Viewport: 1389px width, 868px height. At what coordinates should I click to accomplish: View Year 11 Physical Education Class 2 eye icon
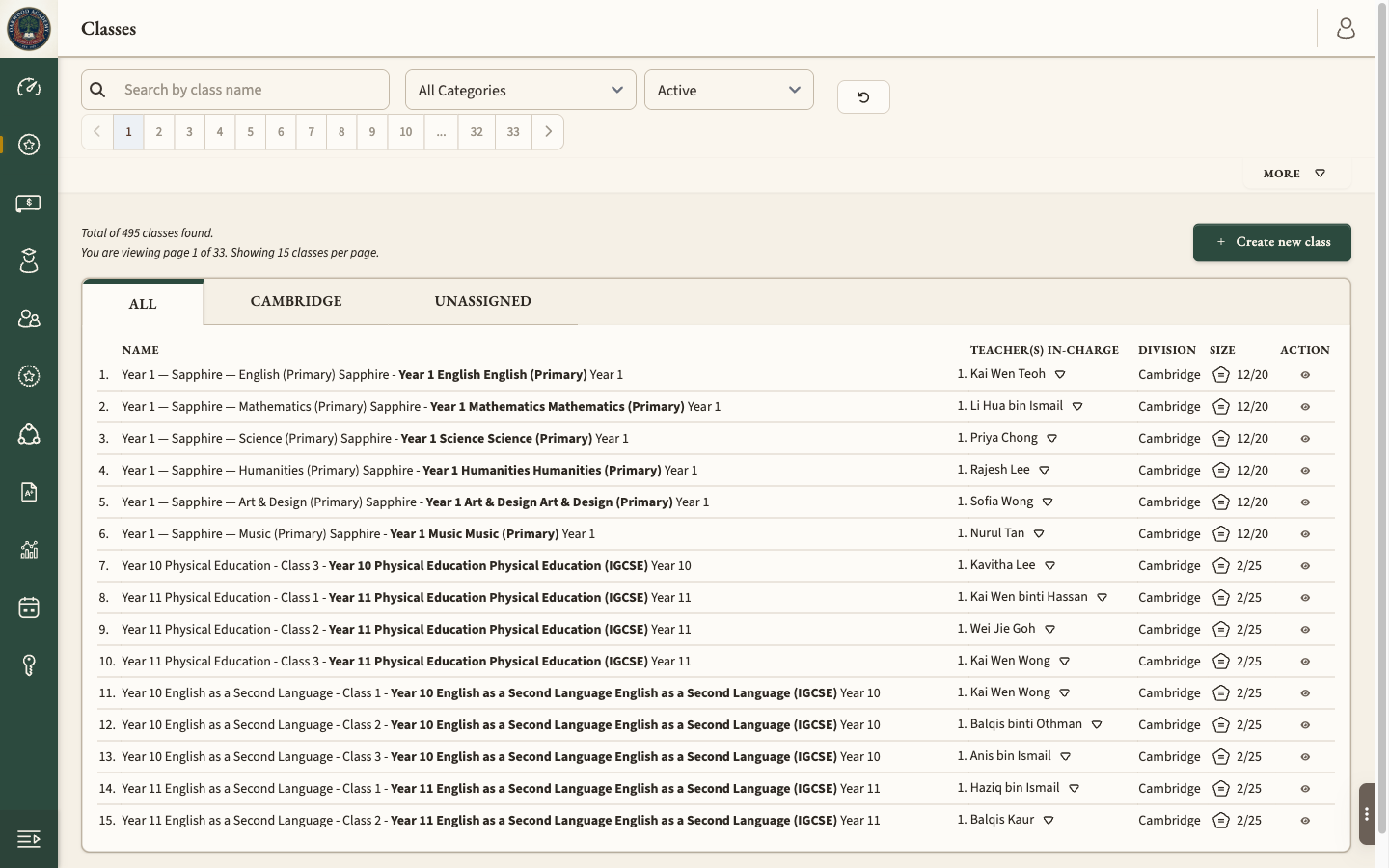(1305, 630)
